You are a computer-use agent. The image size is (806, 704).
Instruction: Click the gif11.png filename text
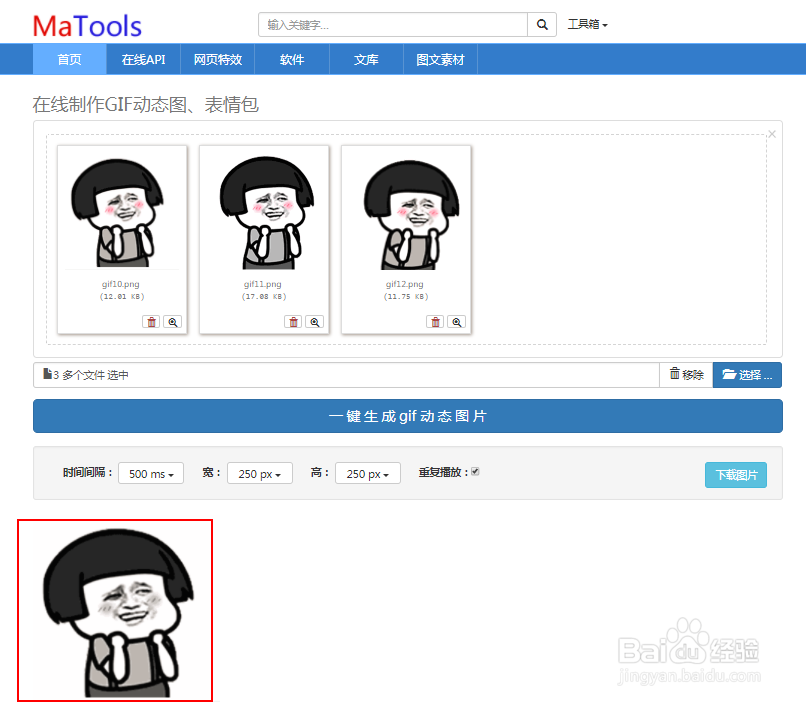[263, 284]
